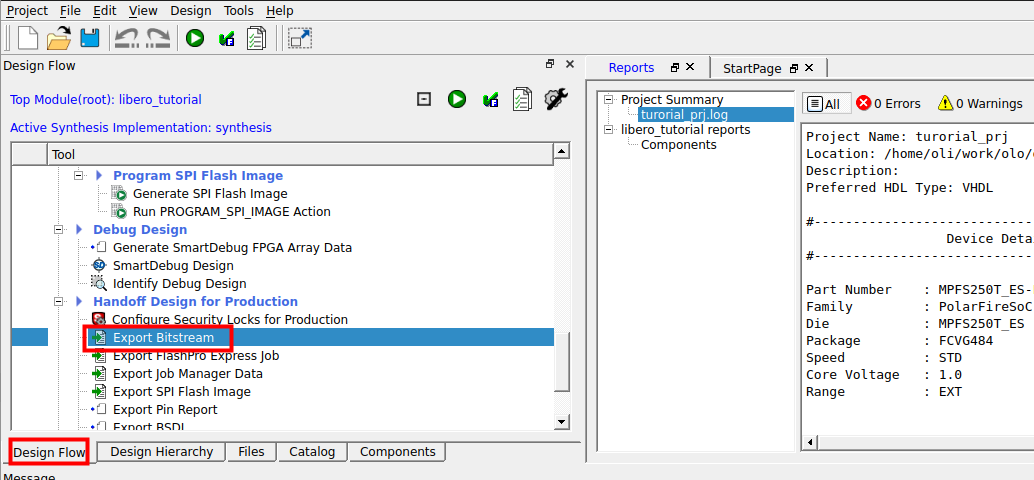Switch to the Components tab

[x=398, y=452]
